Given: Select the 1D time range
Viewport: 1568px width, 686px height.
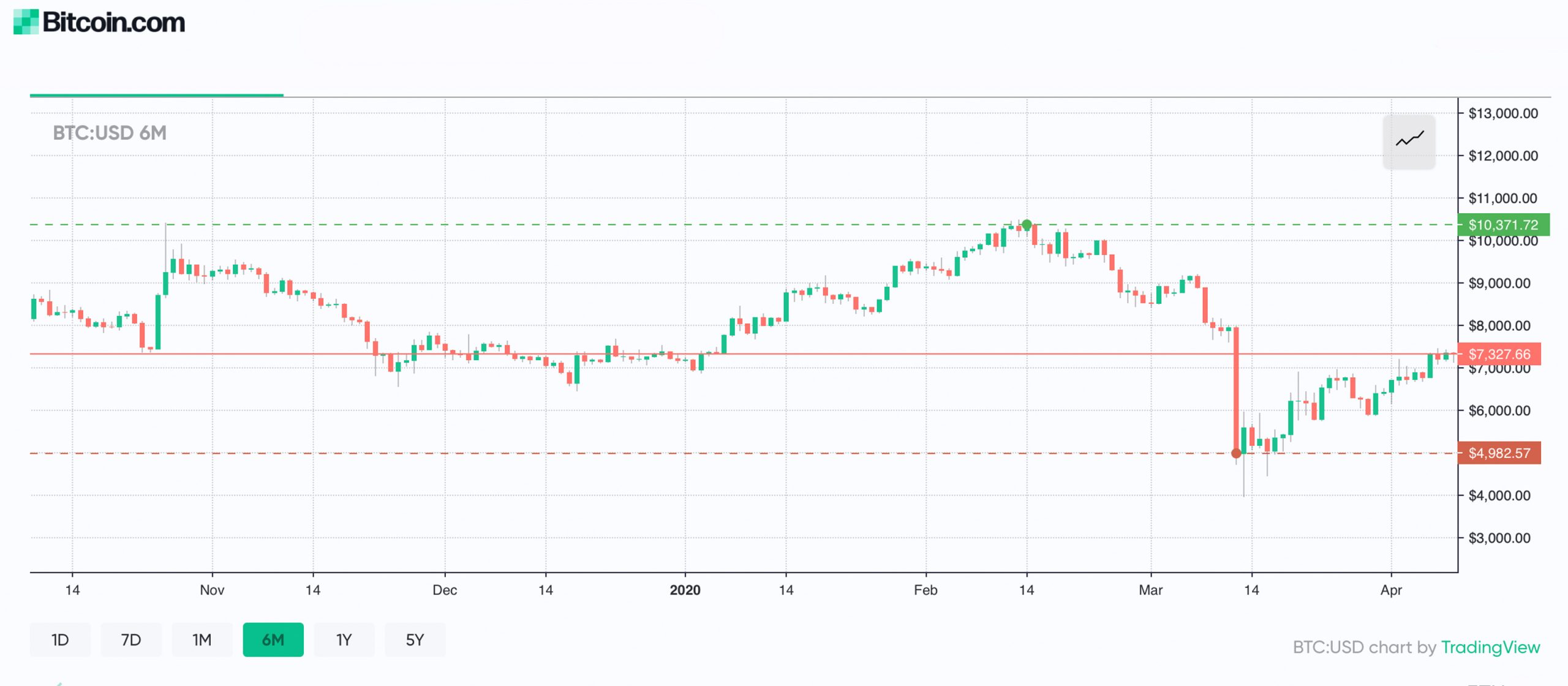Looking at the screenshot, I should point(60,640).
